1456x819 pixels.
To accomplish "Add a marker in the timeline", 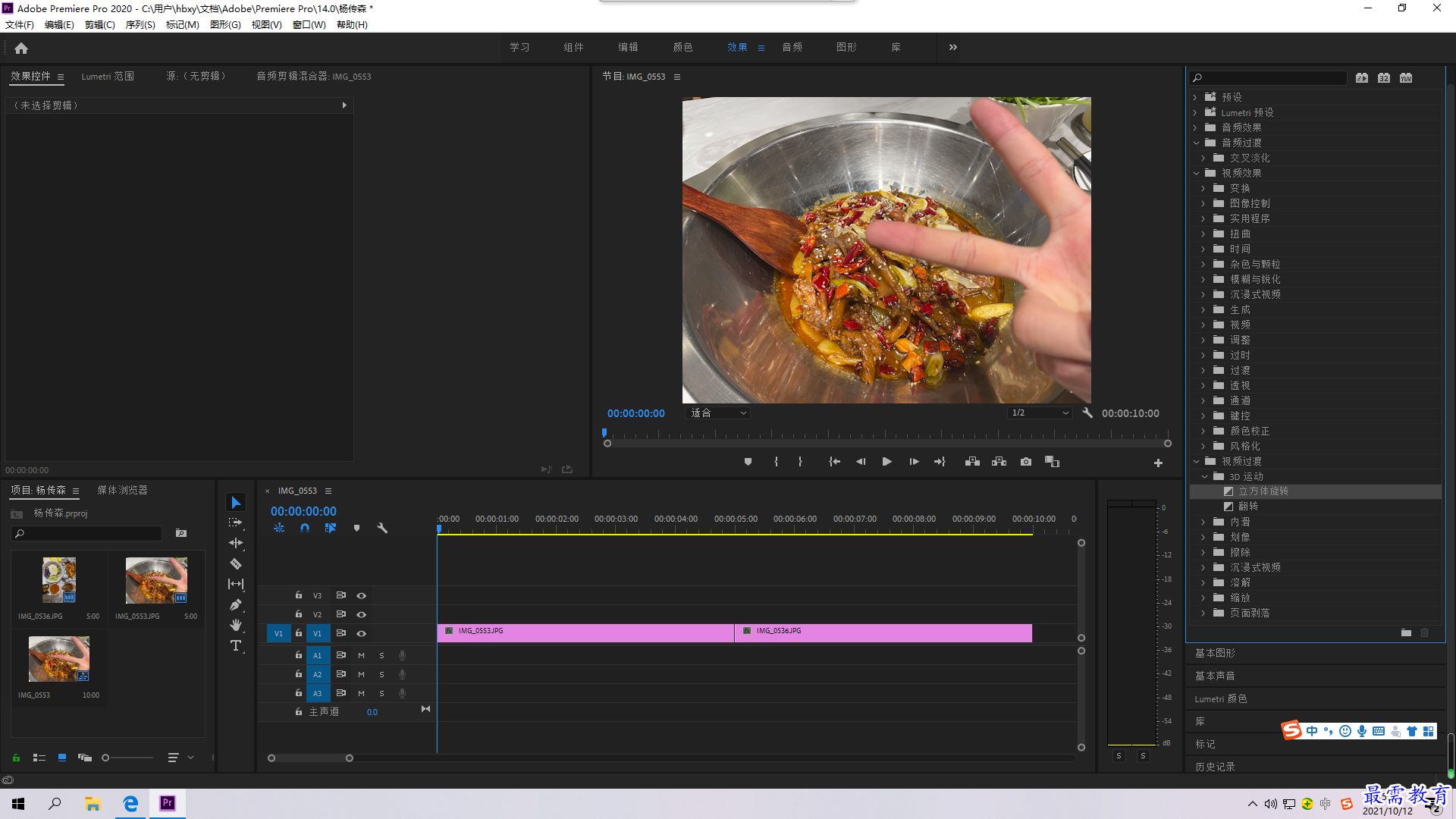I will 356,528.
